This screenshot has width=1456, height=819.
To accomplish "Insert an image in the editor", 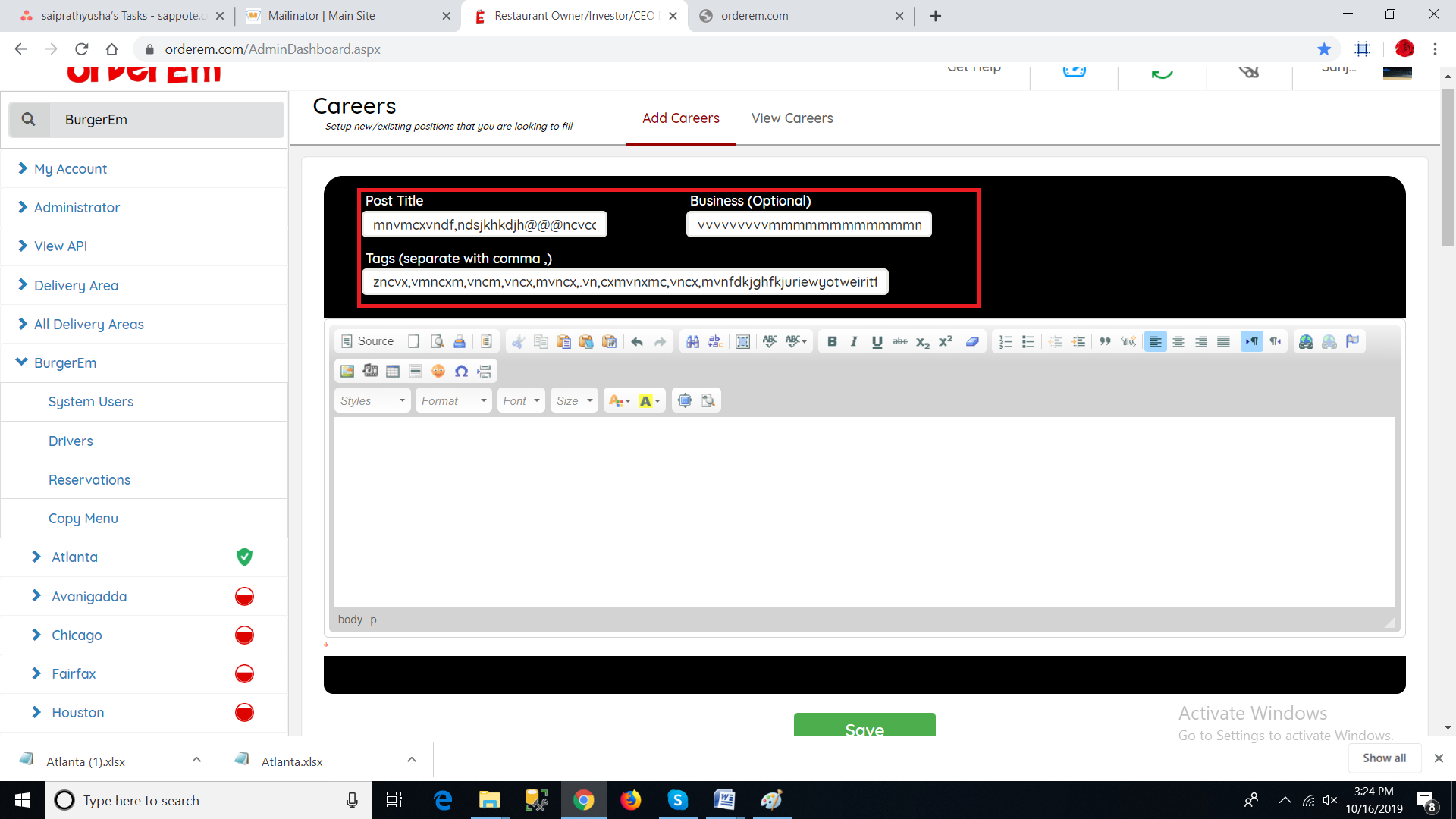I will pyautogui.click(x=347, y=371).
